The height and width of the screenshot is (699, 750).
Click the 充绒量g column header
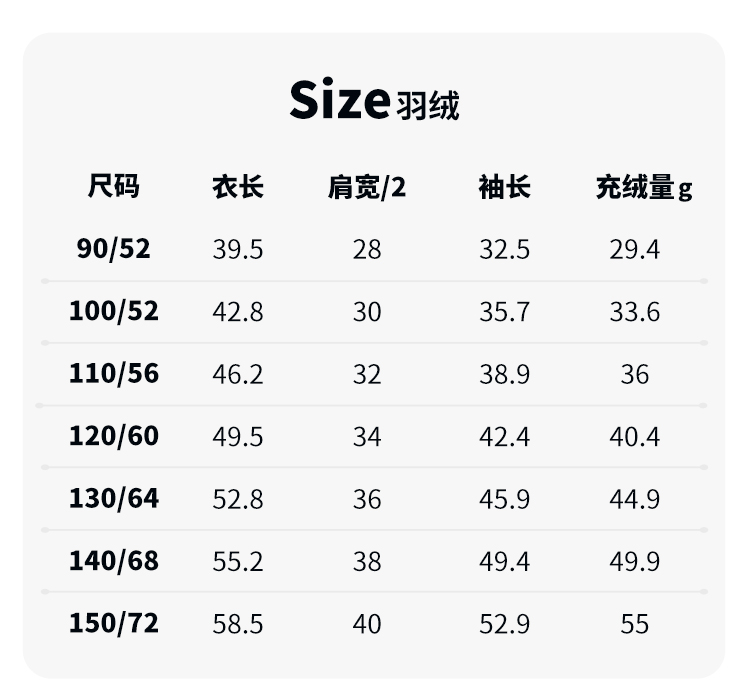coord(643,187)
